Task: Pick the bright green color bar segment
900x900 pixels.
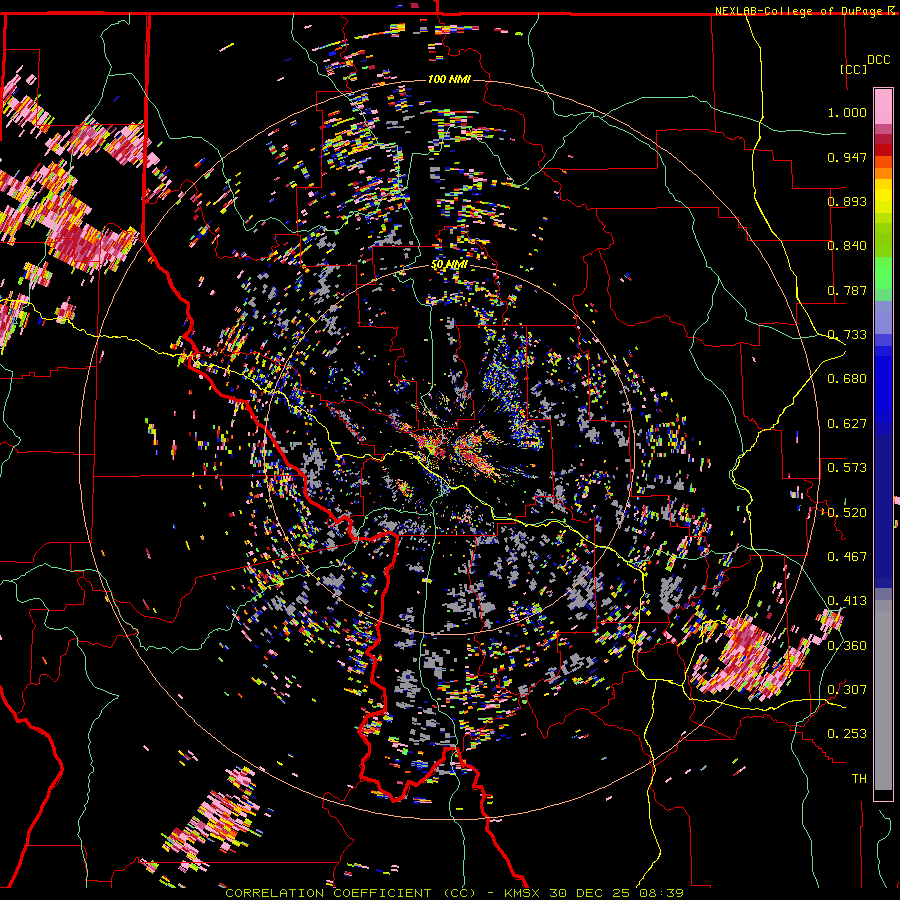Action: pos(883,273)
